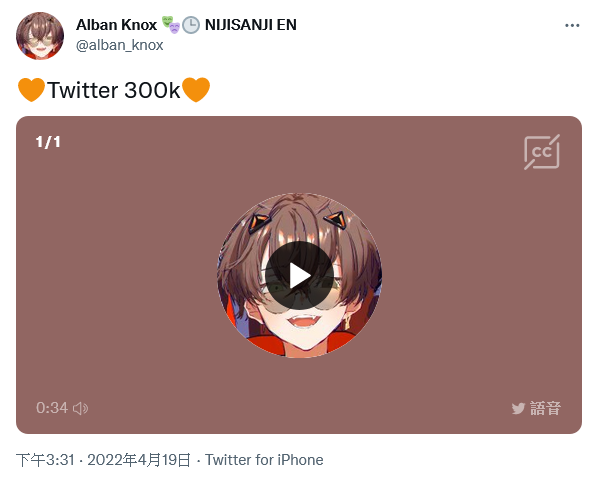Screen dimensions: 598x486
Task: Click the 0:34 duration label
Action: point(52,408)
